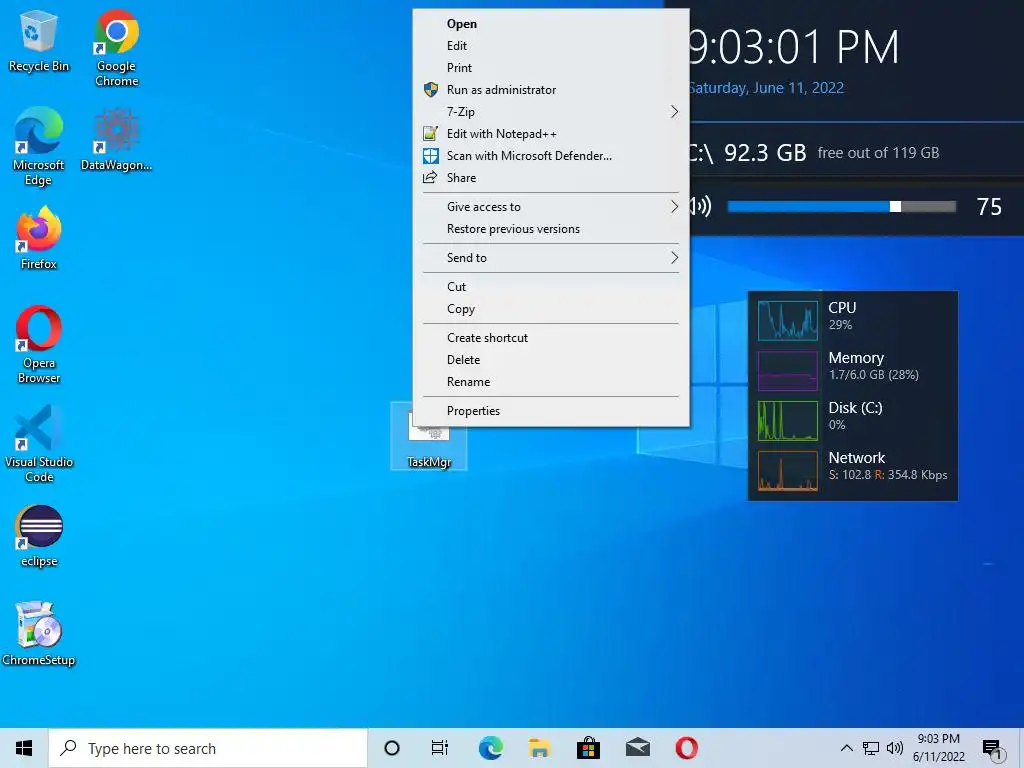Open the Mail app from the taskbar

637,748
